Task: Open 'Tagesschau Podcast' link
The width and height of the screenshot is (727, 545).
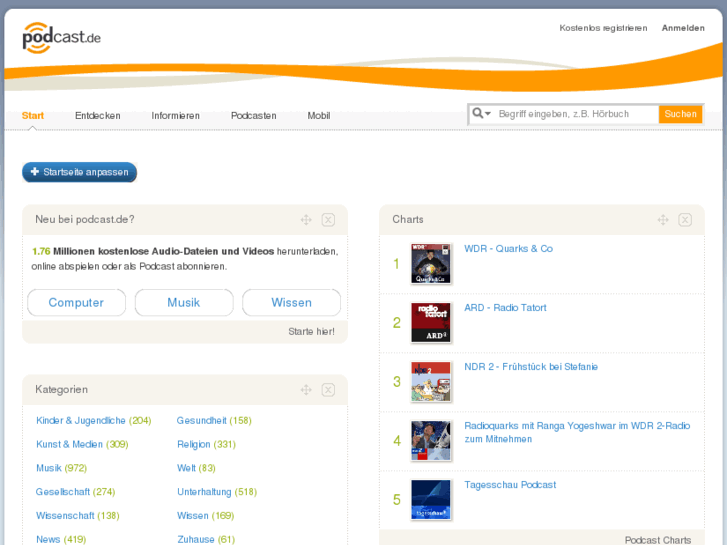Action: click(x=510, y=485)
